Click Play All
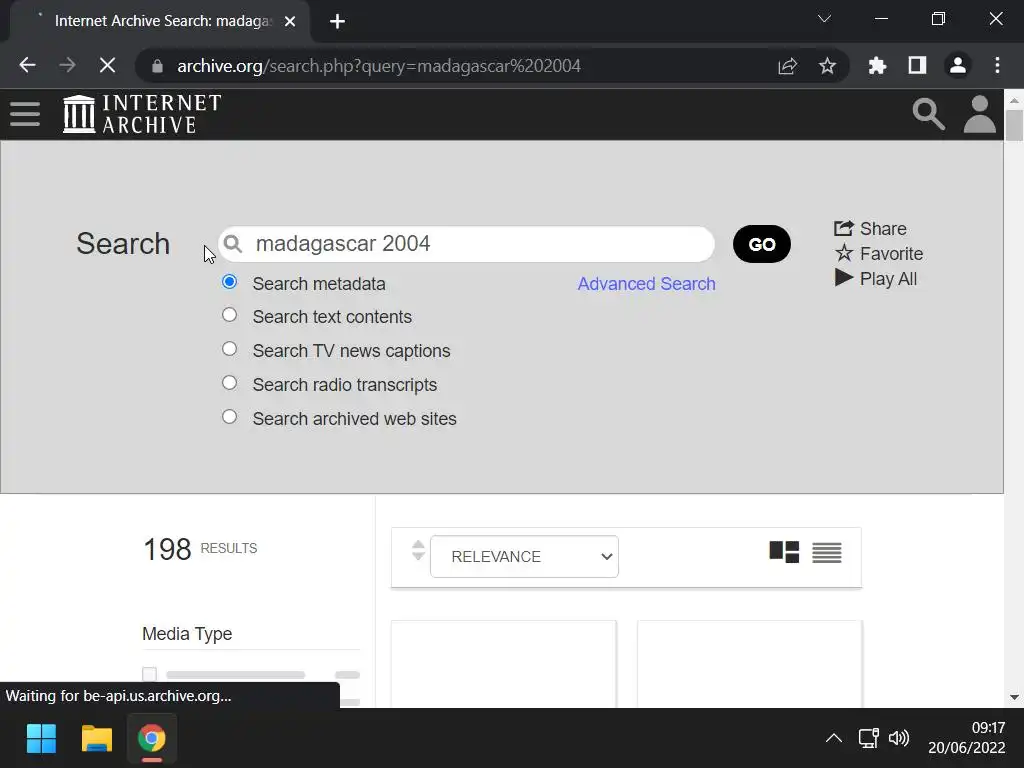This screenshot has height=768, width=1024. pyautogui.click(x=876, y=279)
